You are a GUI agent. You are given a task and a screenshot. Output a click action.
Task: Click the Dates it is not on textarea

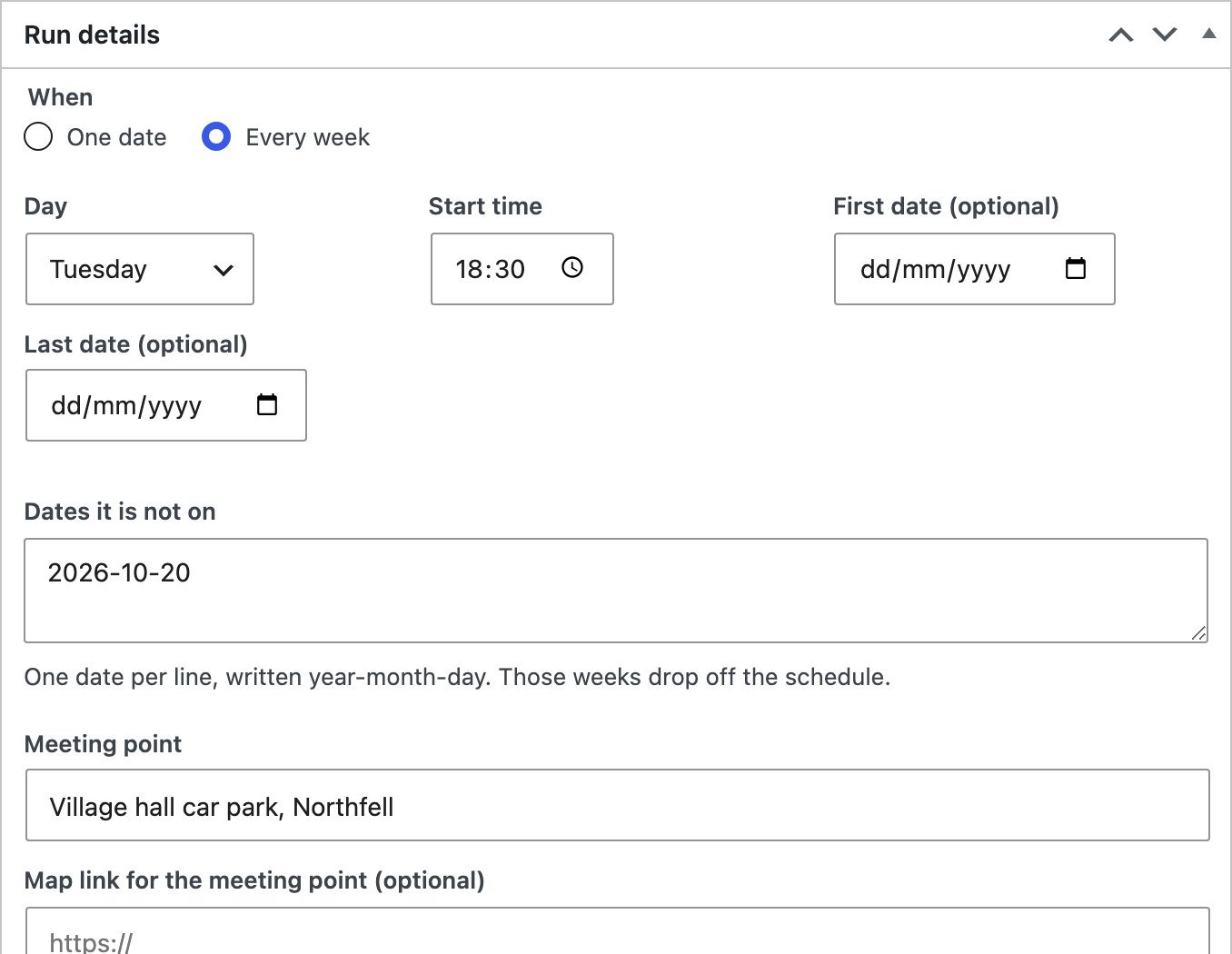[616, 591]
